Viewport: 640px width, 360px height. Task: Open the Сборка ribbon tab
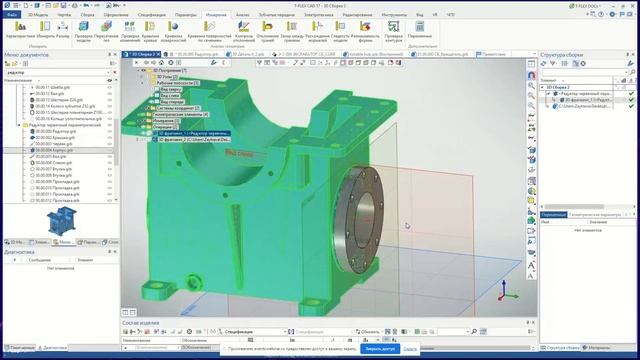[87, 15]
